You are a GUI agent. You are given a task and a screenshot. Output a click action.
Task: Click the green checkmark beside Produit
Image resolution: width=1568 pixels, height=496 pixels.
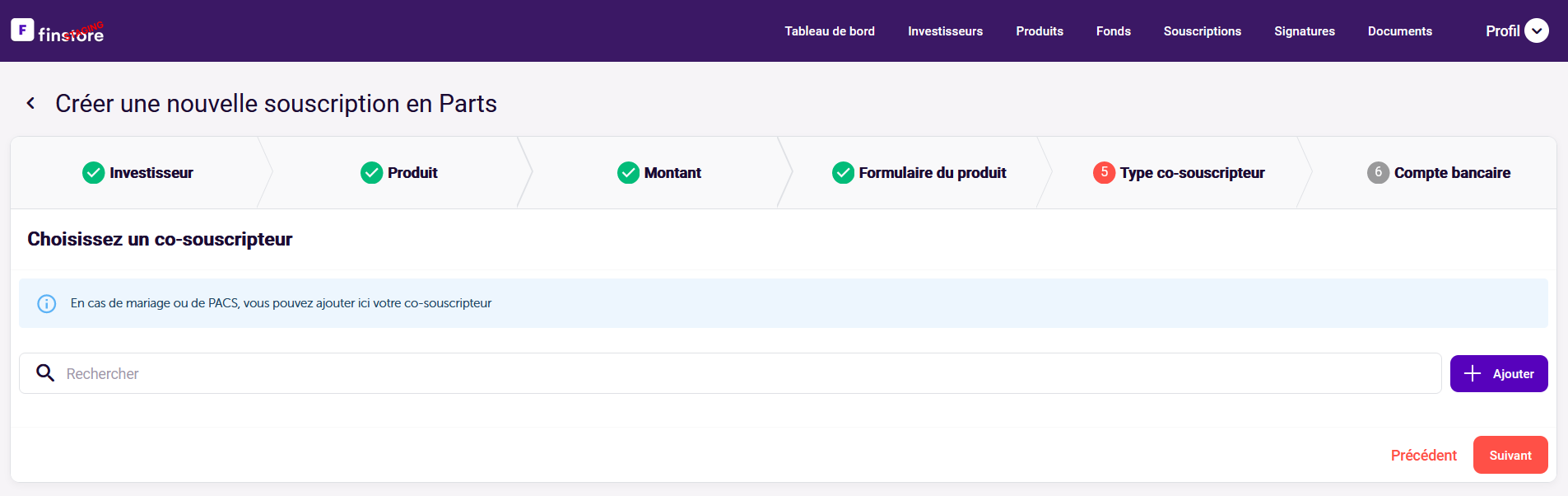click(x=371, y=173)
